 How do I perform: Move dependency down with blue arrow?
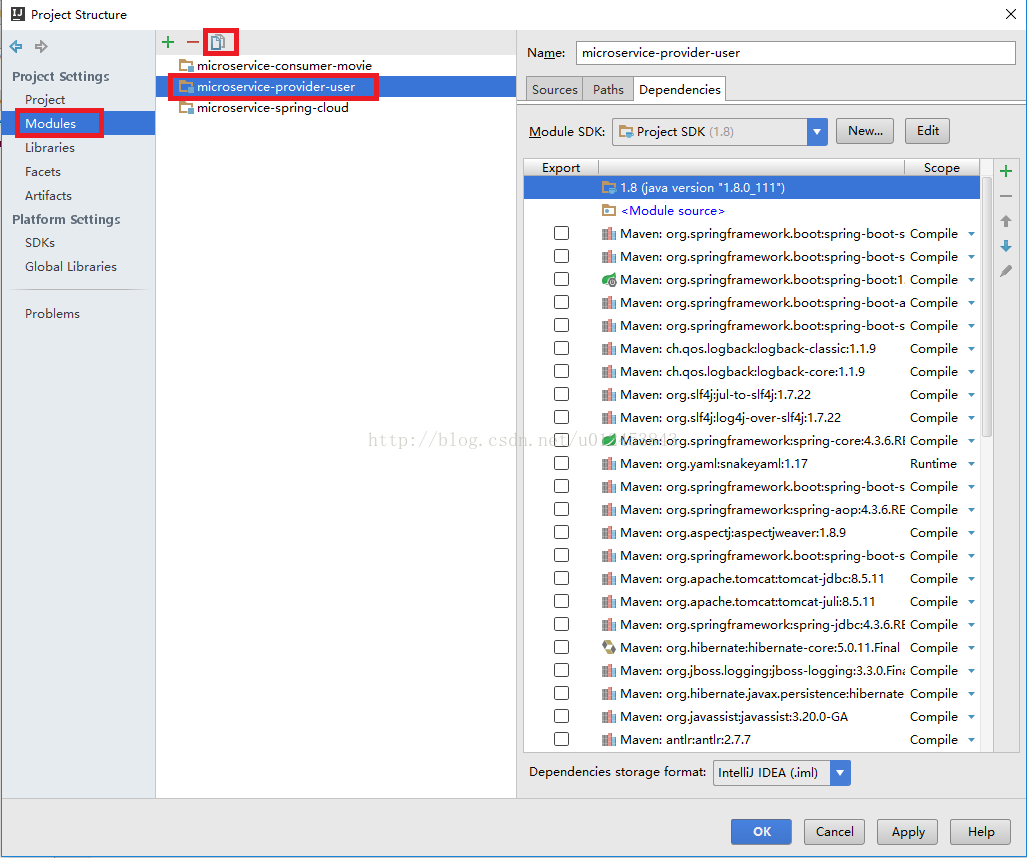pos(1006,246)
